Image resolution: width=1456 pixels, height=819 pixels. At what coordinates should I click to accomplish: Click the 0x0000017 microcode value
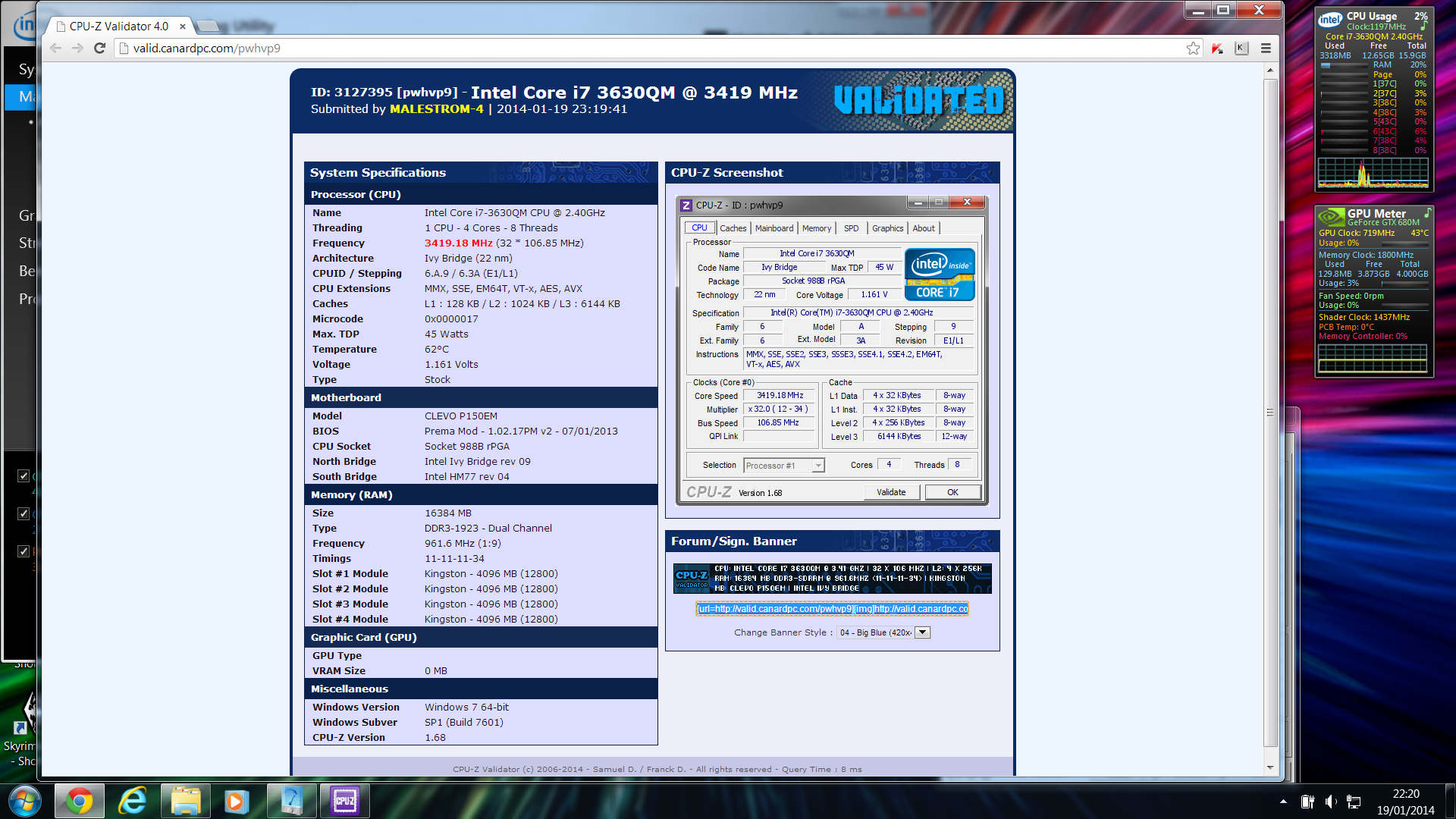(x=451, y=319)
